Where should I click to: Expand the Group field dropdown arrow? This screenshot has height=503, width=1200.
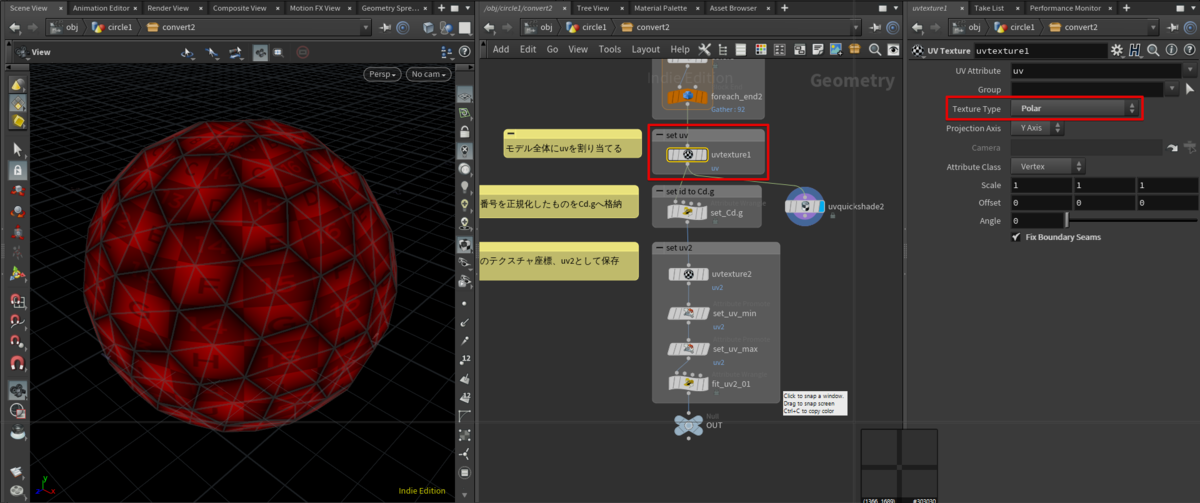pos(1171,90)
